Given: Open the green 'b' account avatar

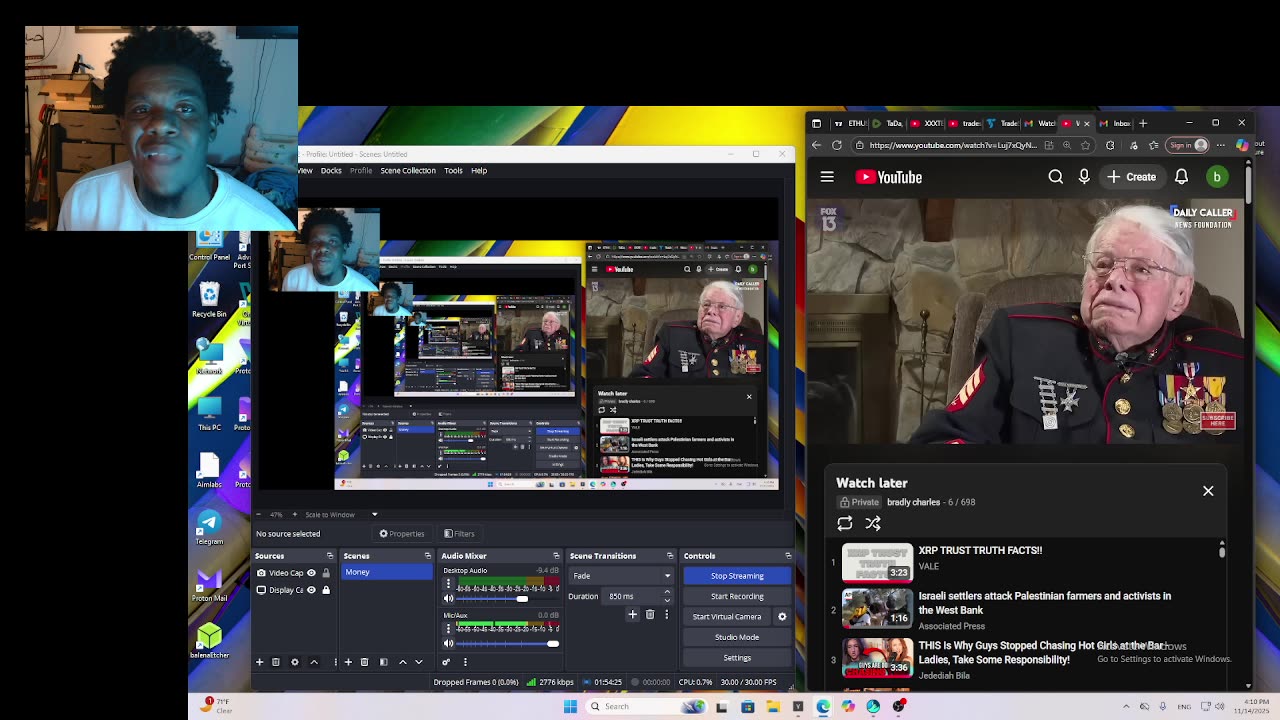Looking at the screenshot, I should (x=1217, y=177).
